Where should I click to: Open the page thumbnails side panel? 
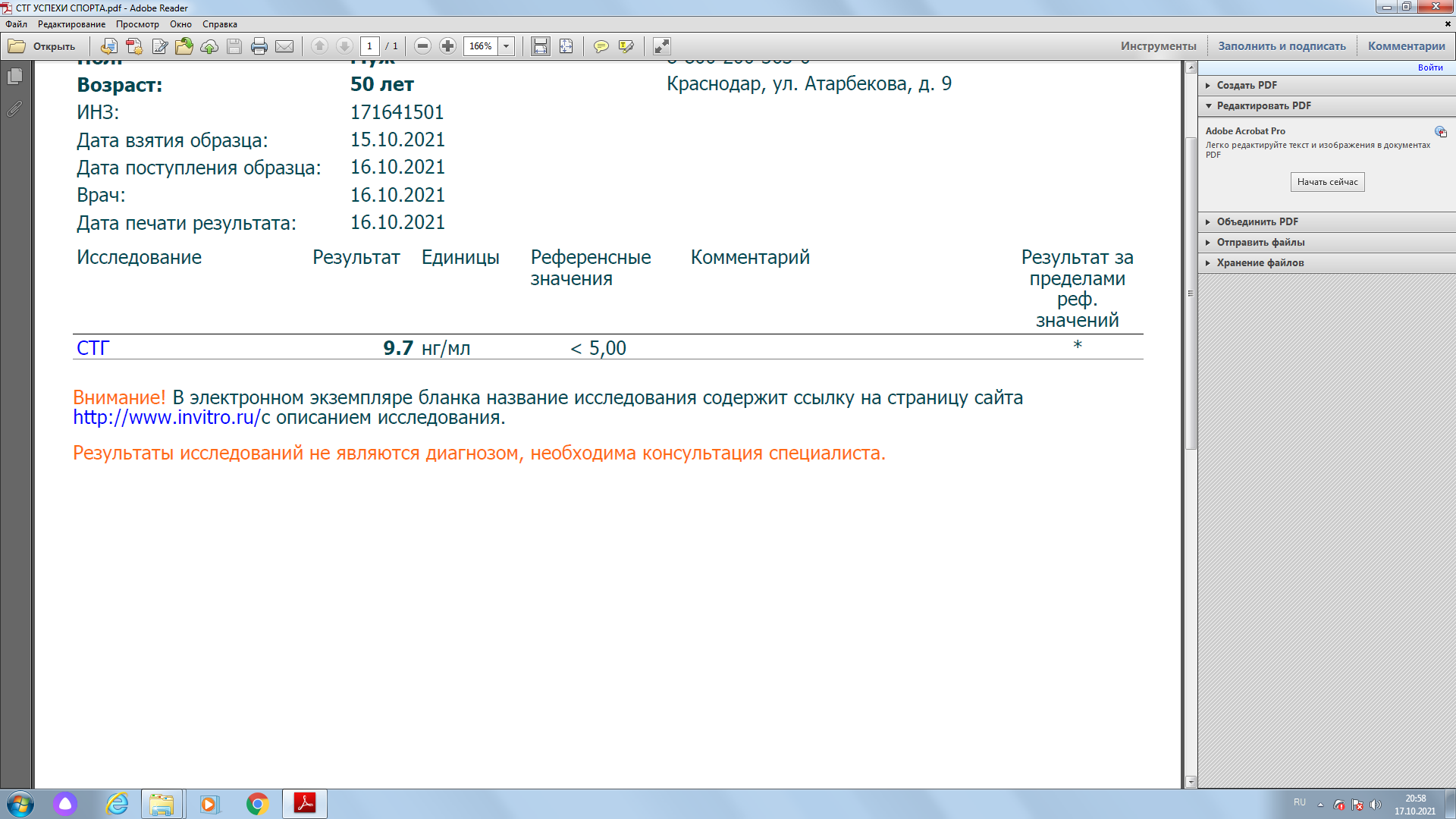pyautogui.click(x=14, y=77)
